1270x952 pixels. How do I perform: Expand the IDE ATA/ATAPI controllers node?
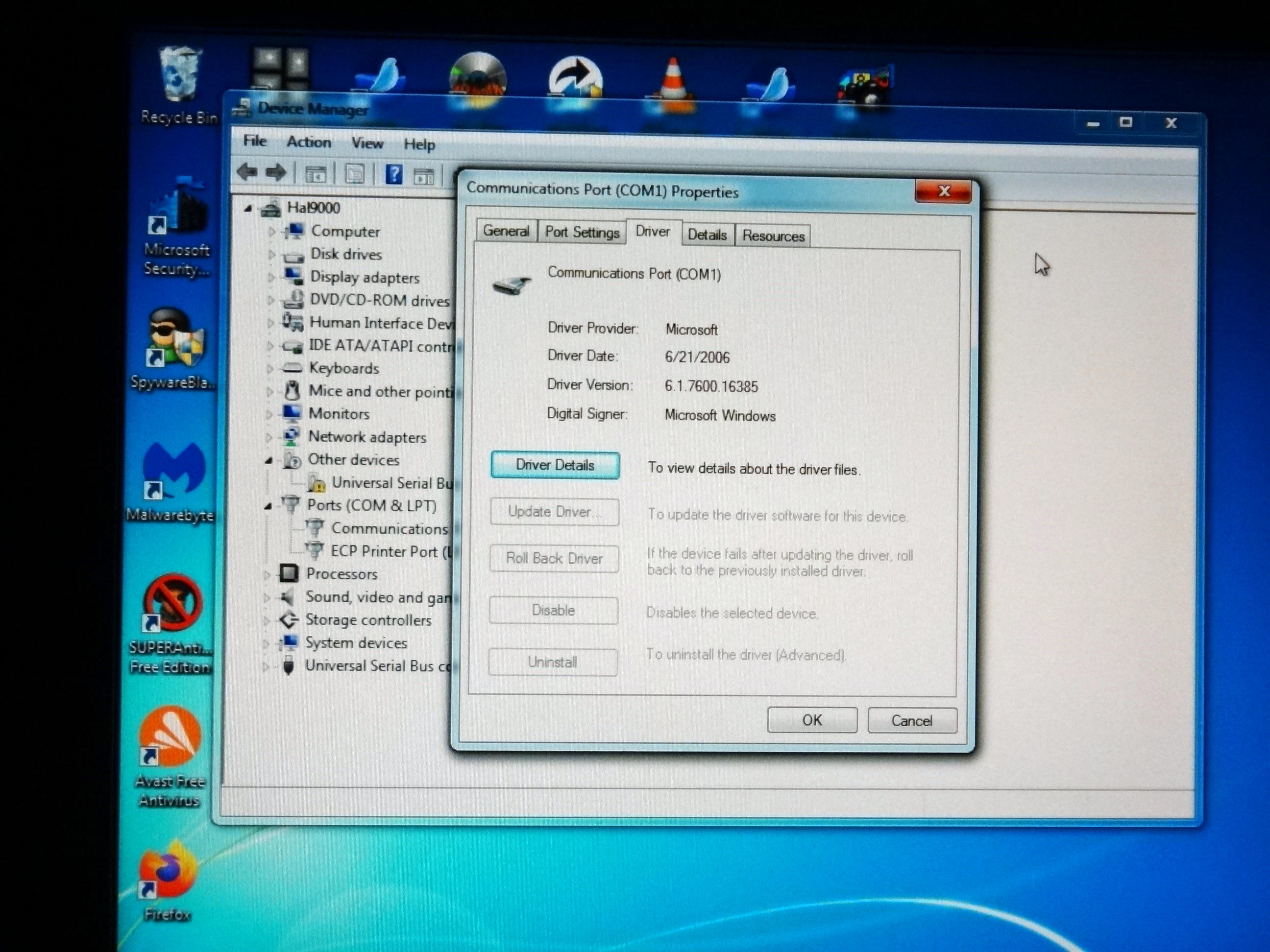(270, 346)
